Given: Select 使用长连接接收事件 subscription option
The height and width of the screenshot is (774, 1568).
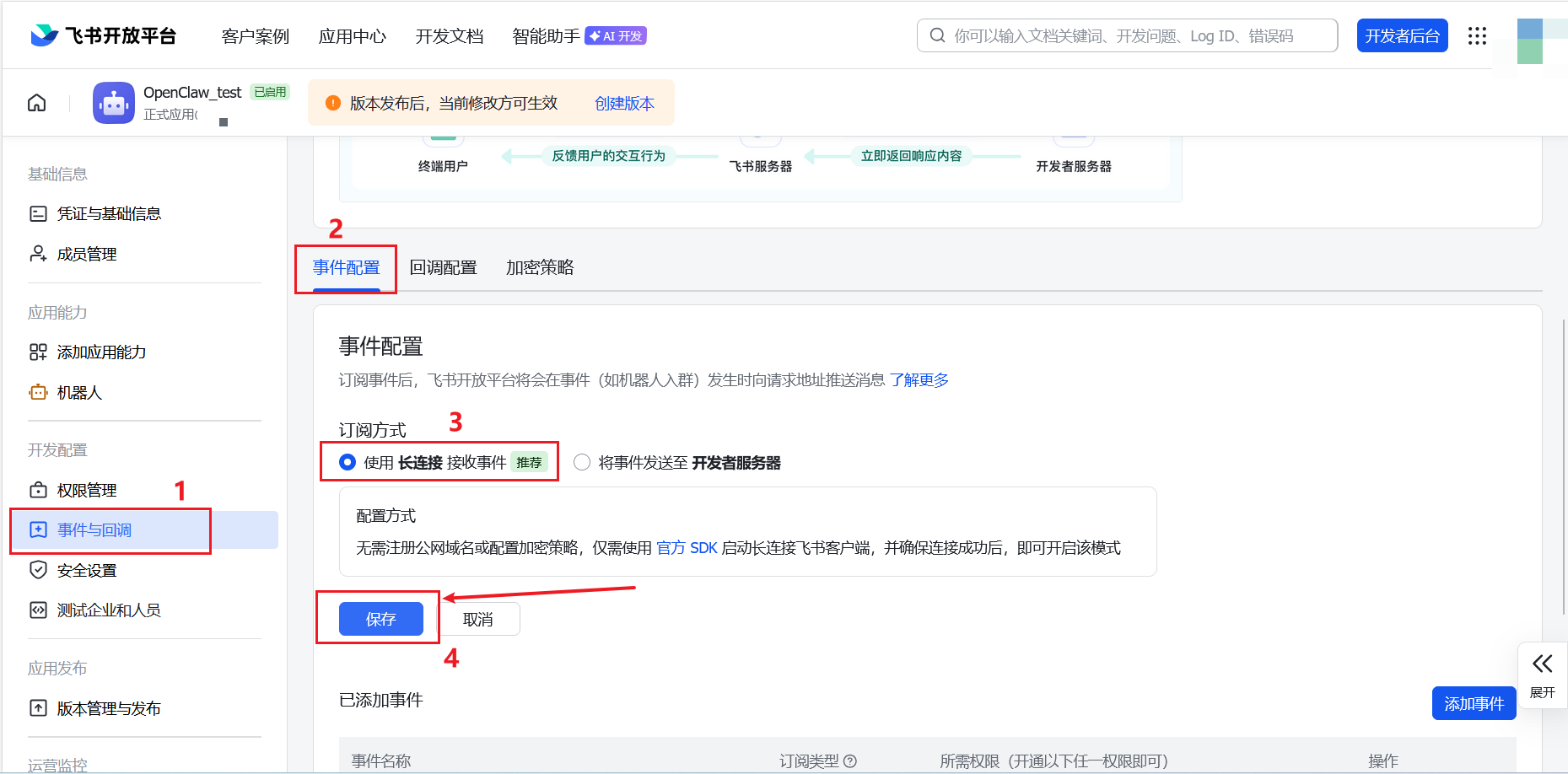Looking at the screenshot, I should coord(348,462).
